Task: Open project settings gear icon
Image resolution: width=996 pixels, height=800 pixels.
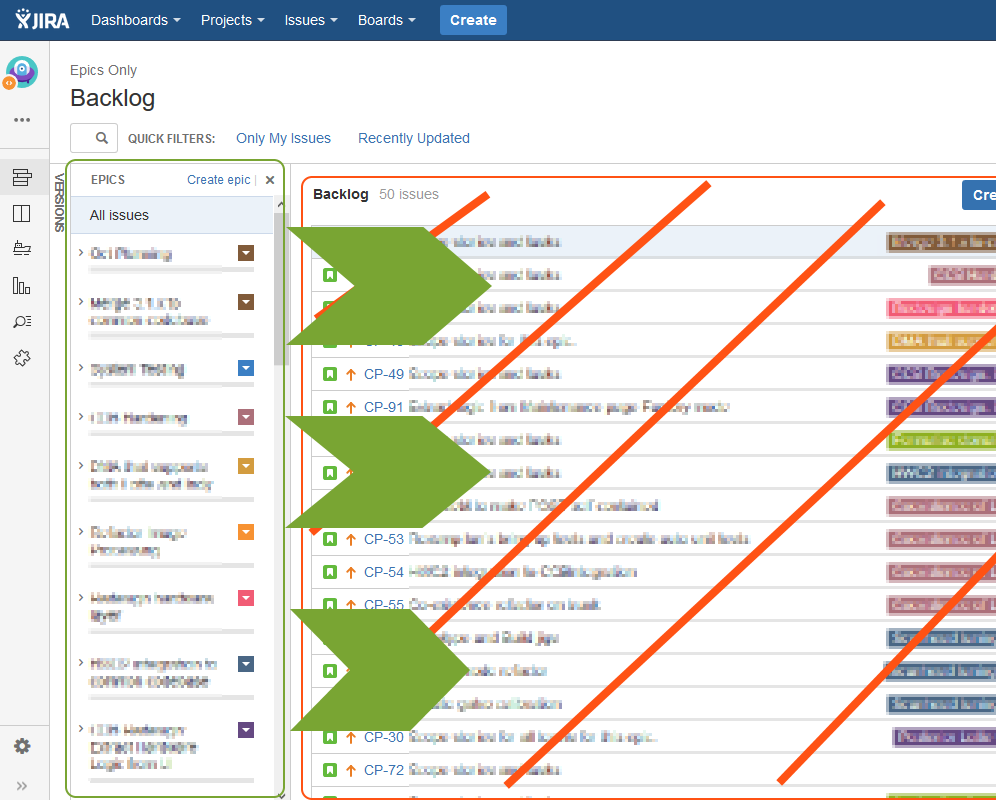Action: 22,746
